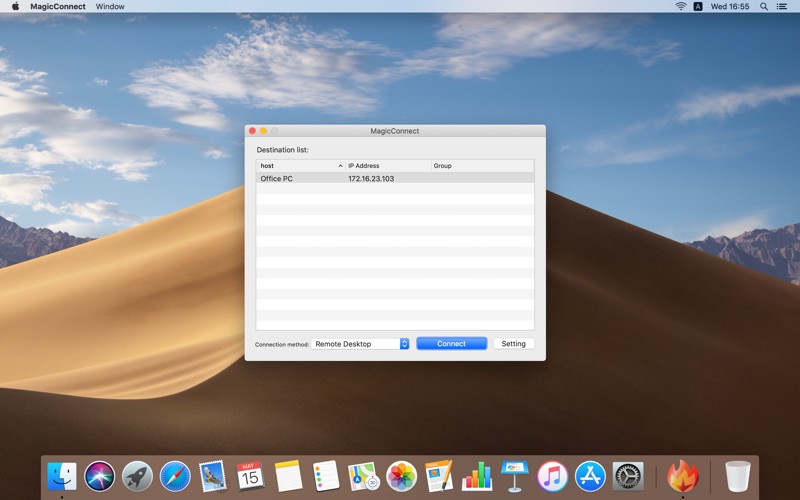Open Siri from the Dock
This screenshot has width=800, height=500.
pyautogui.click(x=99, y=477)
